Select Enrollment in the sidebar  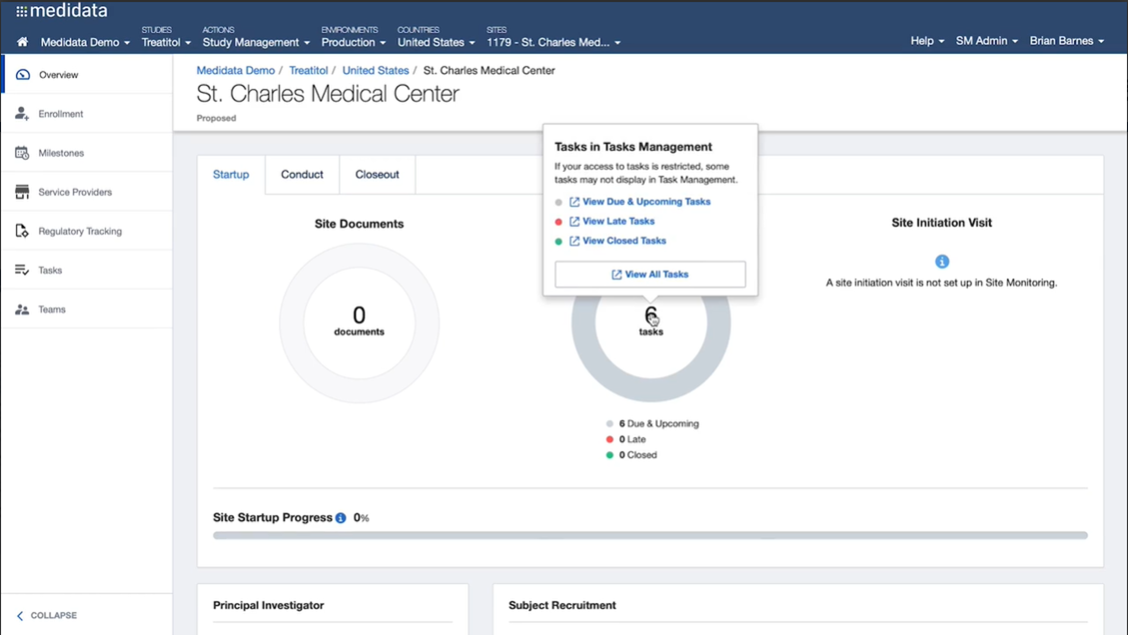pyautogui.click(x=87, y=114)
